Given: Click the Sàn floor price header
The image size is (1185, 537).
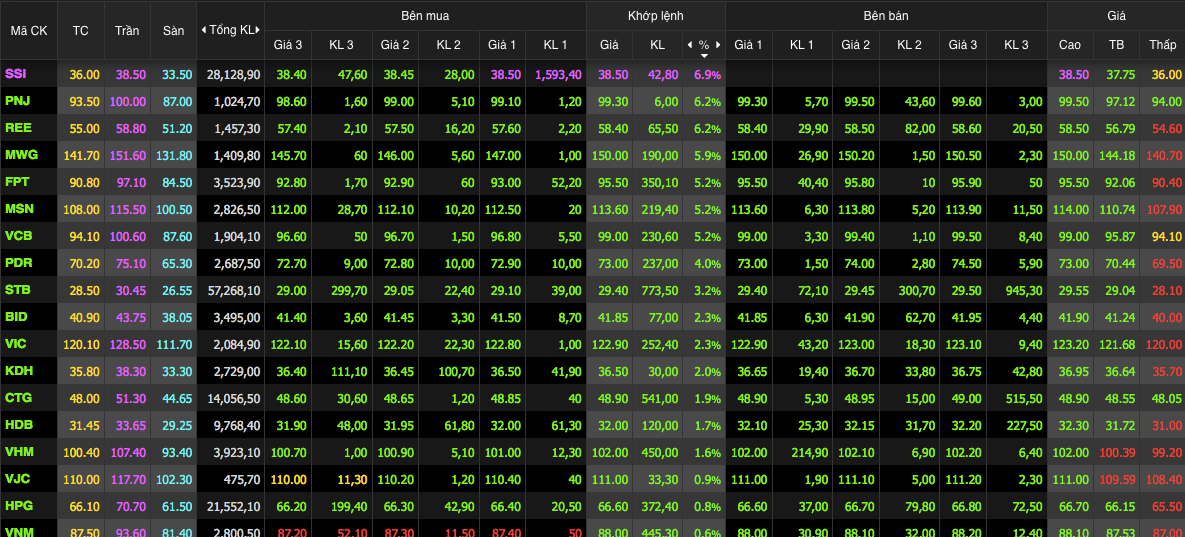Looking at the screenshot, I should [173, 30].
